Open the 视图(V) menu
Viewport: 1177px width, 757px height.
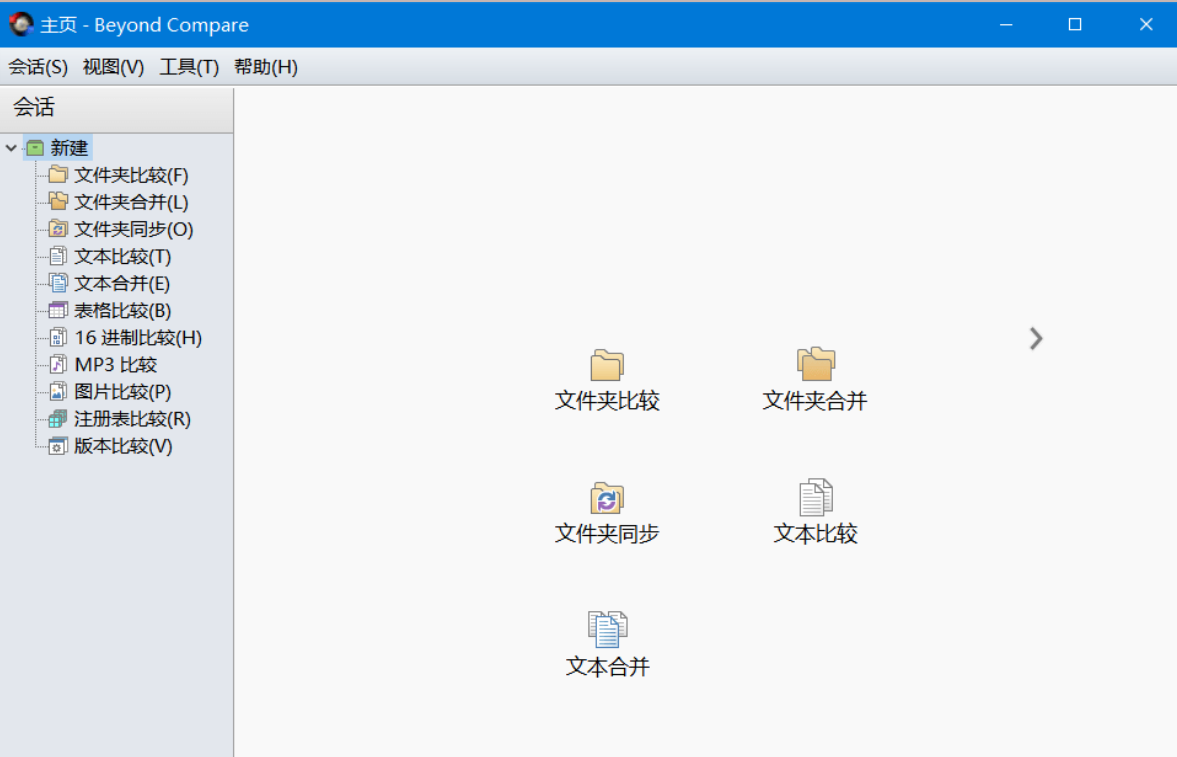pos(113,67)
